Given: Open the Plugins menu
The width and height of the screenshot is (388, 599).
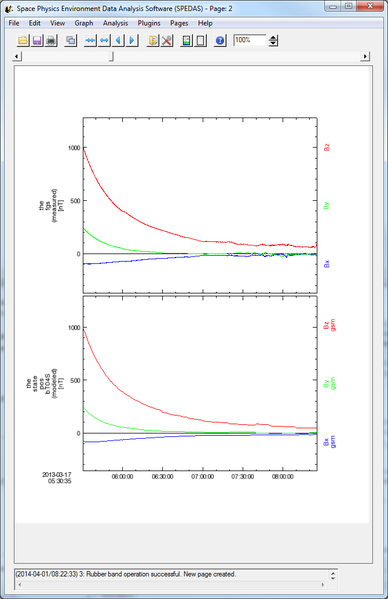Looking at the screenshot, I should pos(149,23).
